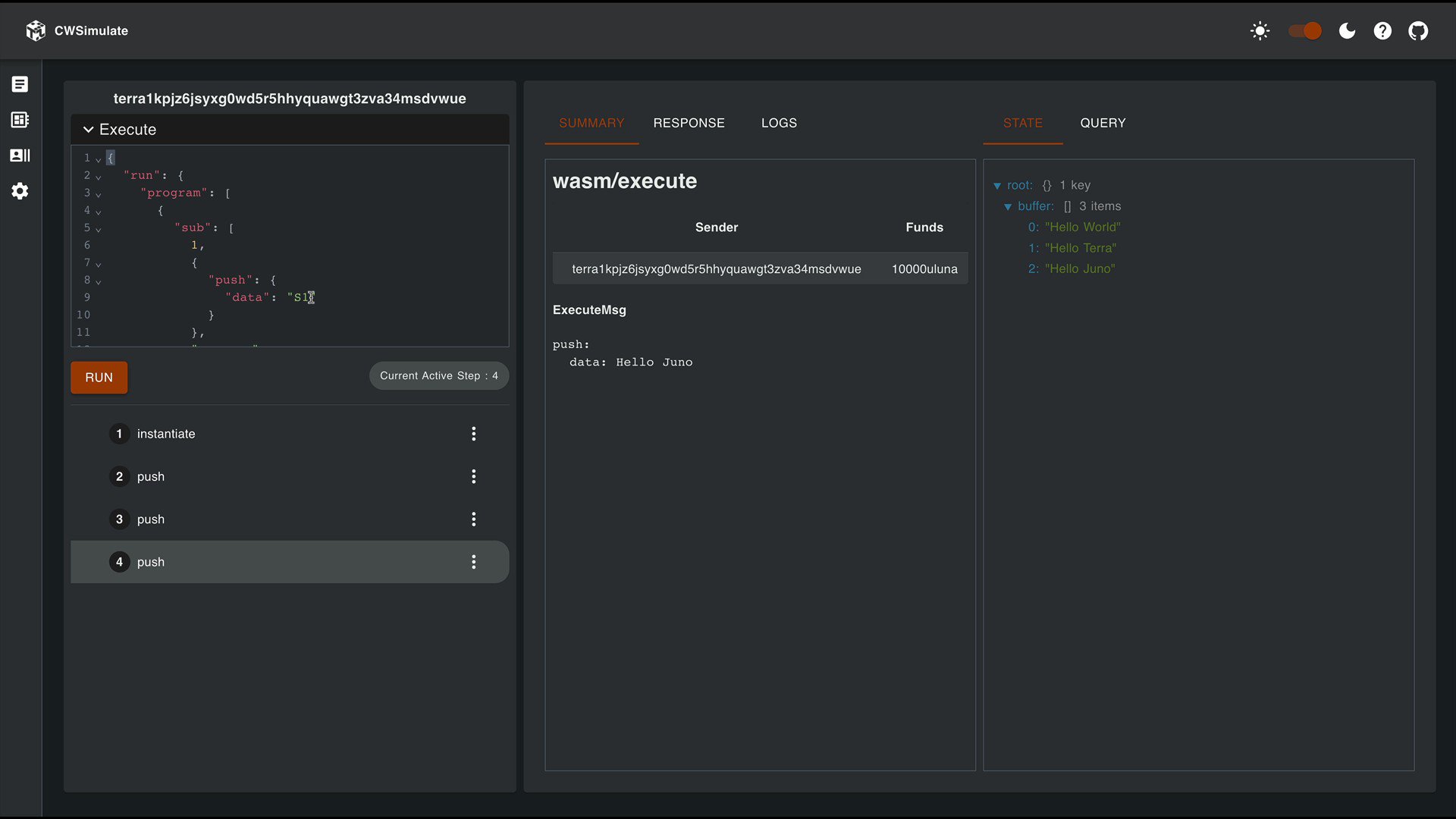Select the simulation dashboard icon in sidebar
The width and height of the screenshot is (1456, 819).
(x=20, y=119)
